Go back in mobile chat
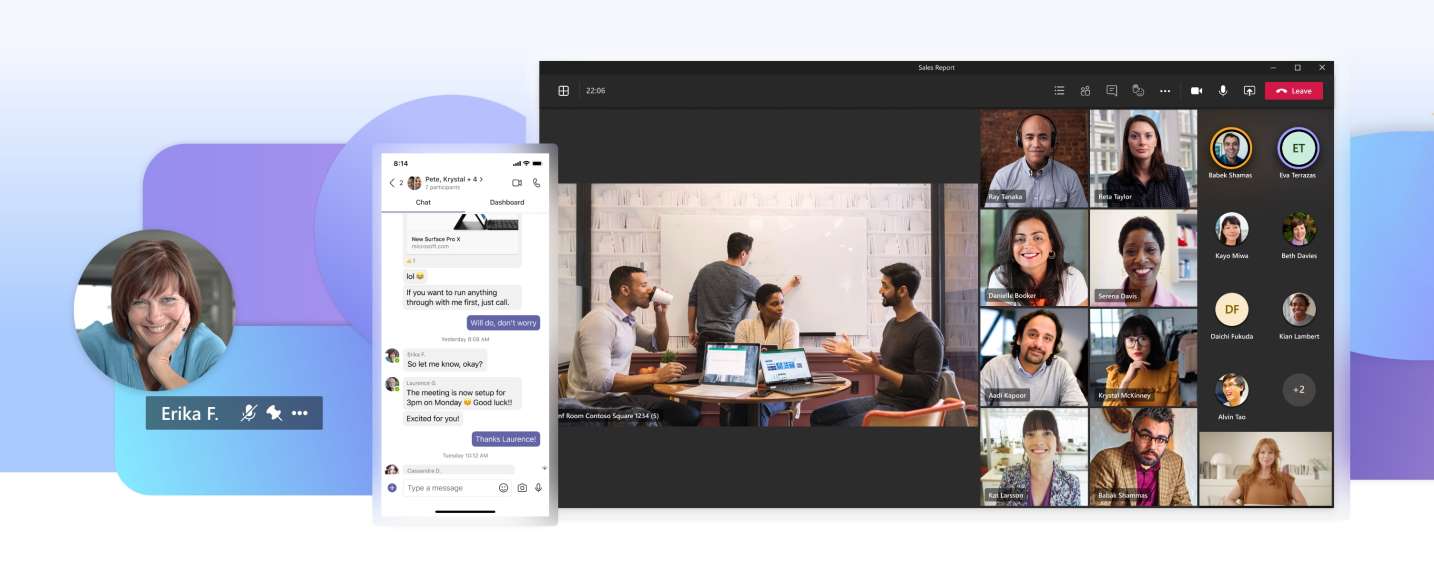 coord(392,182)
